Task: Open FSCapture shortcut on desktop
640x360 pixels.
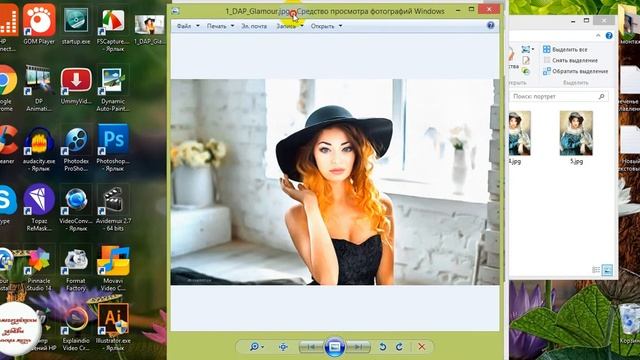Action: tap(113, 28)
